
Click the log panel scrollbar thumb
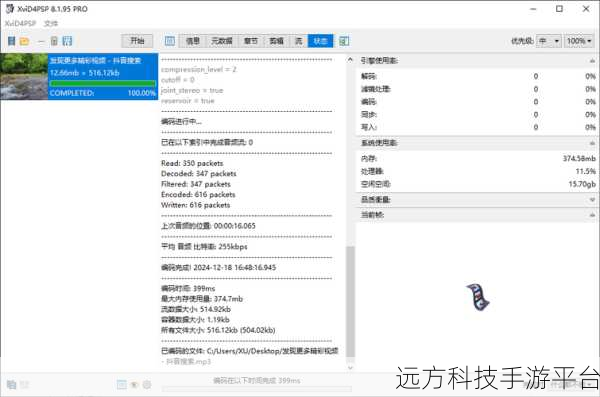pos(350,302)
